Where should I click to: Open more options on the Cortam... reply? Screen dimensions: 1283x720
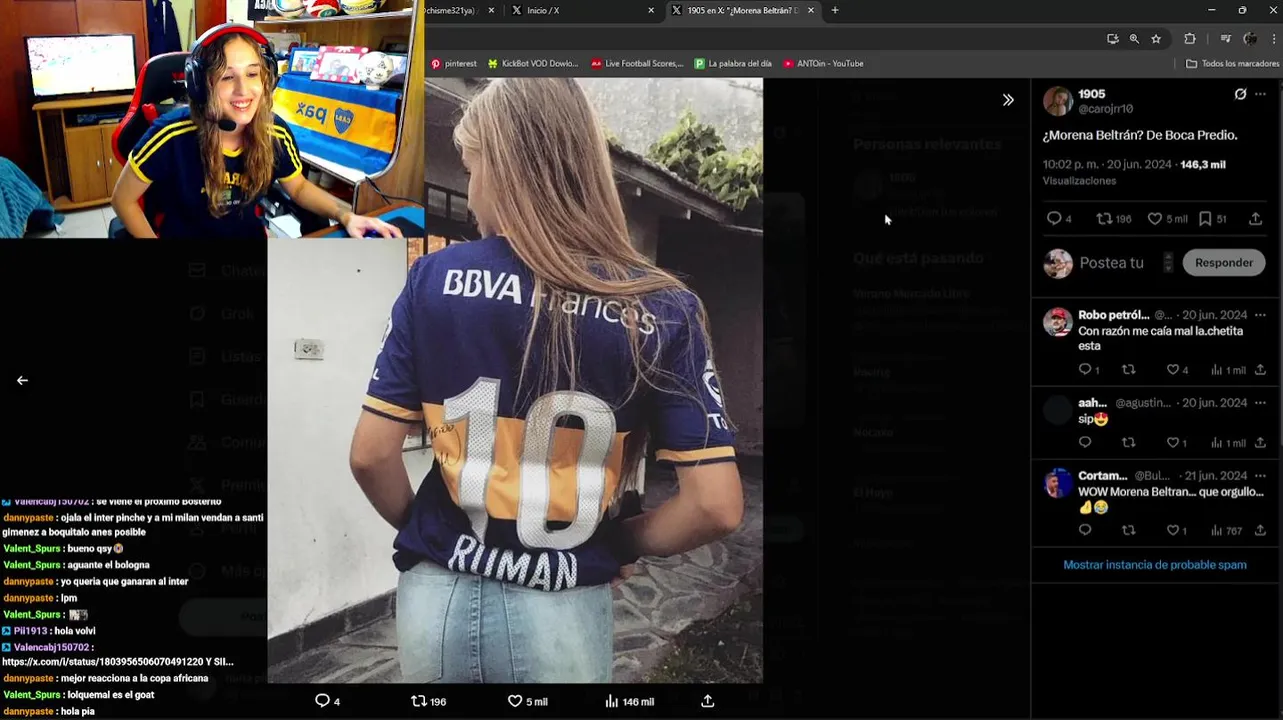point(1260,476)
